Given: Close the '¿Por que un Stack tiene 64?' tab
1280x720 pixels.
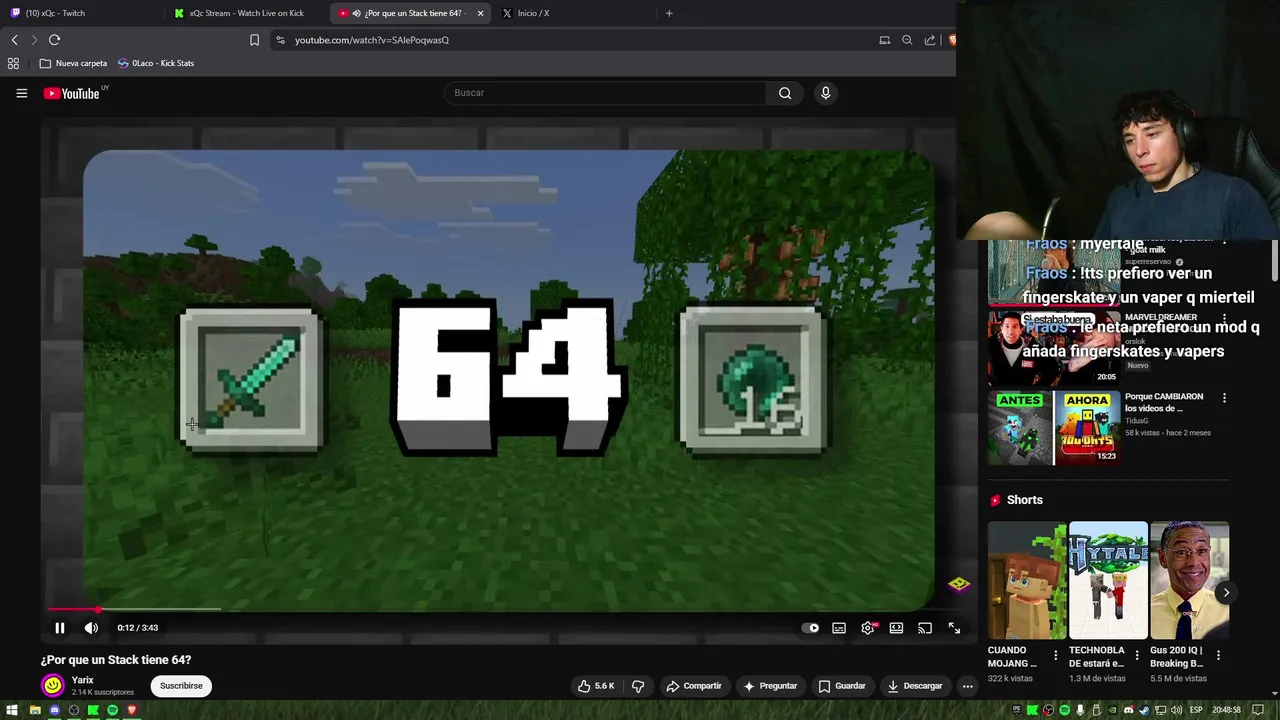Looking at the screenshot, I should tap(480, 13).
